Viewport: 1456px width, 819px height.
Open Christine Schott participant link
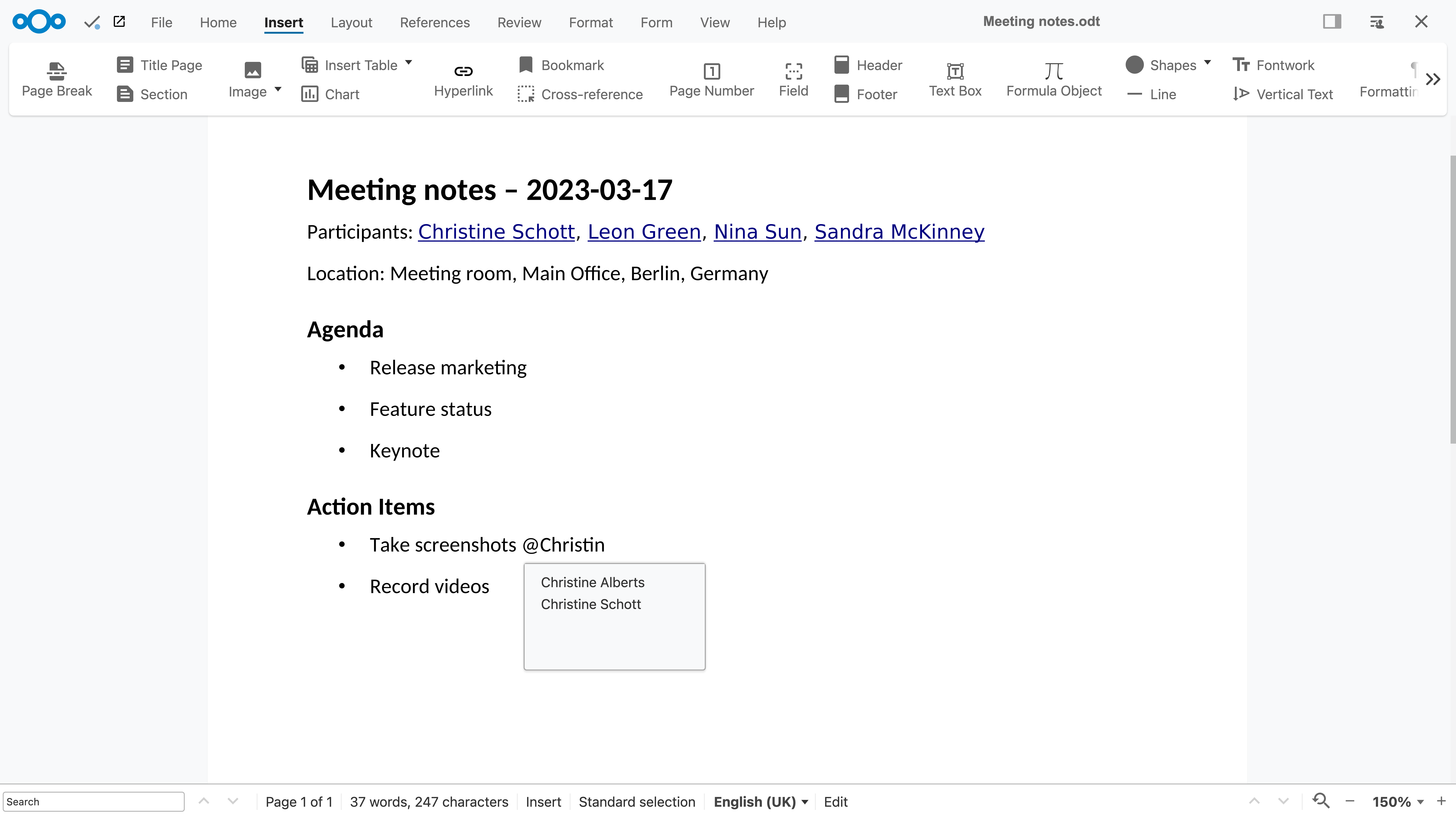(496, 232)
